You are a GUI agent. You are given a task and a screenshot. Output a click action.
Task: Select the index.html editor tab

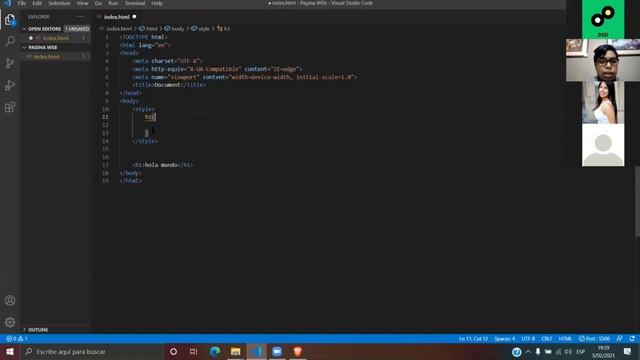tap(117, 17)
